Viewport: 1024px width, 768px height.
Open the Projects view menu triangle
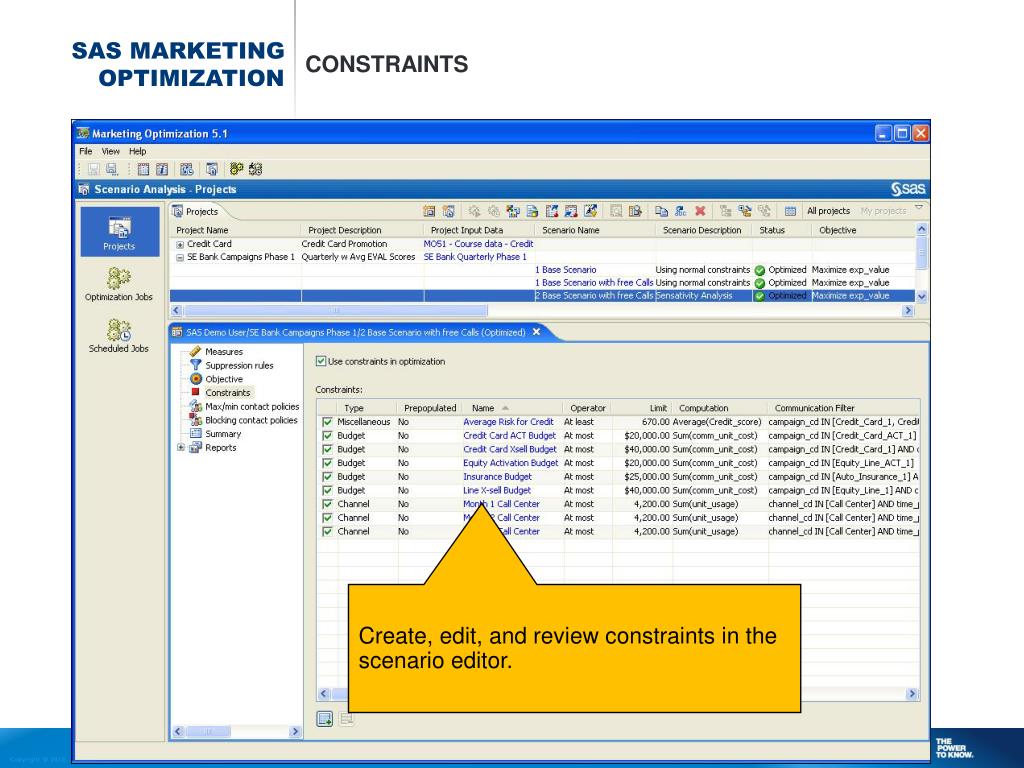(x=919, y=208)
